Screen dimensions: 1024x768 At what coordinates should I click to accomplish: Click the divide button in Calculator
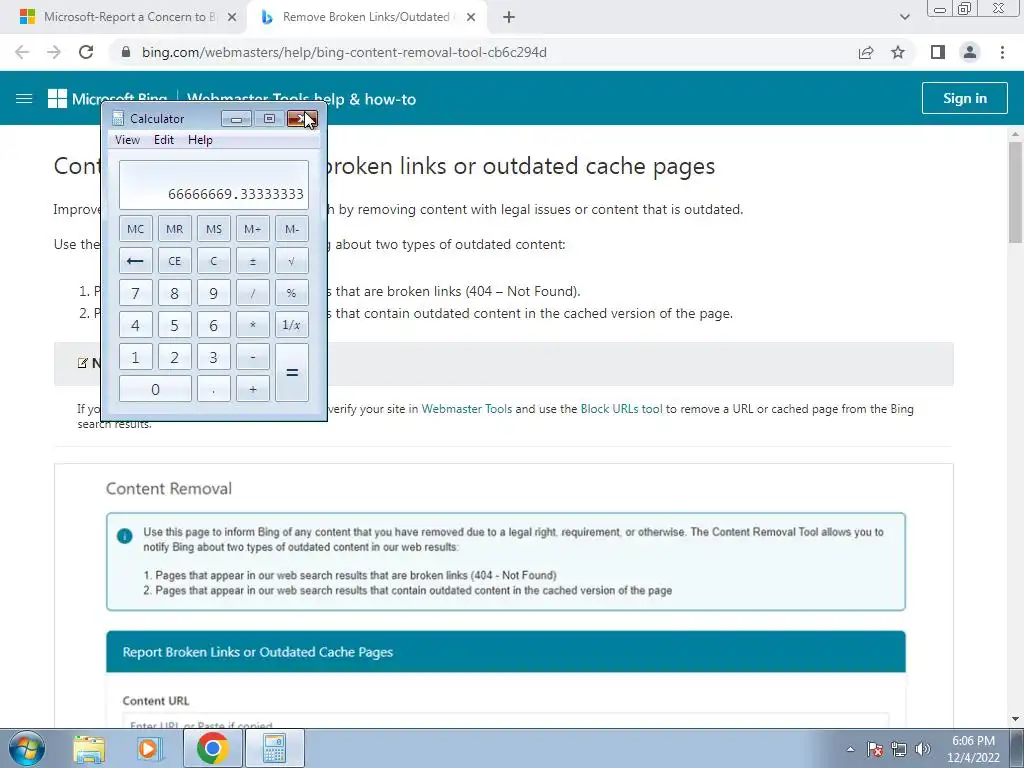pyautogui.click(x=252, y=293)
